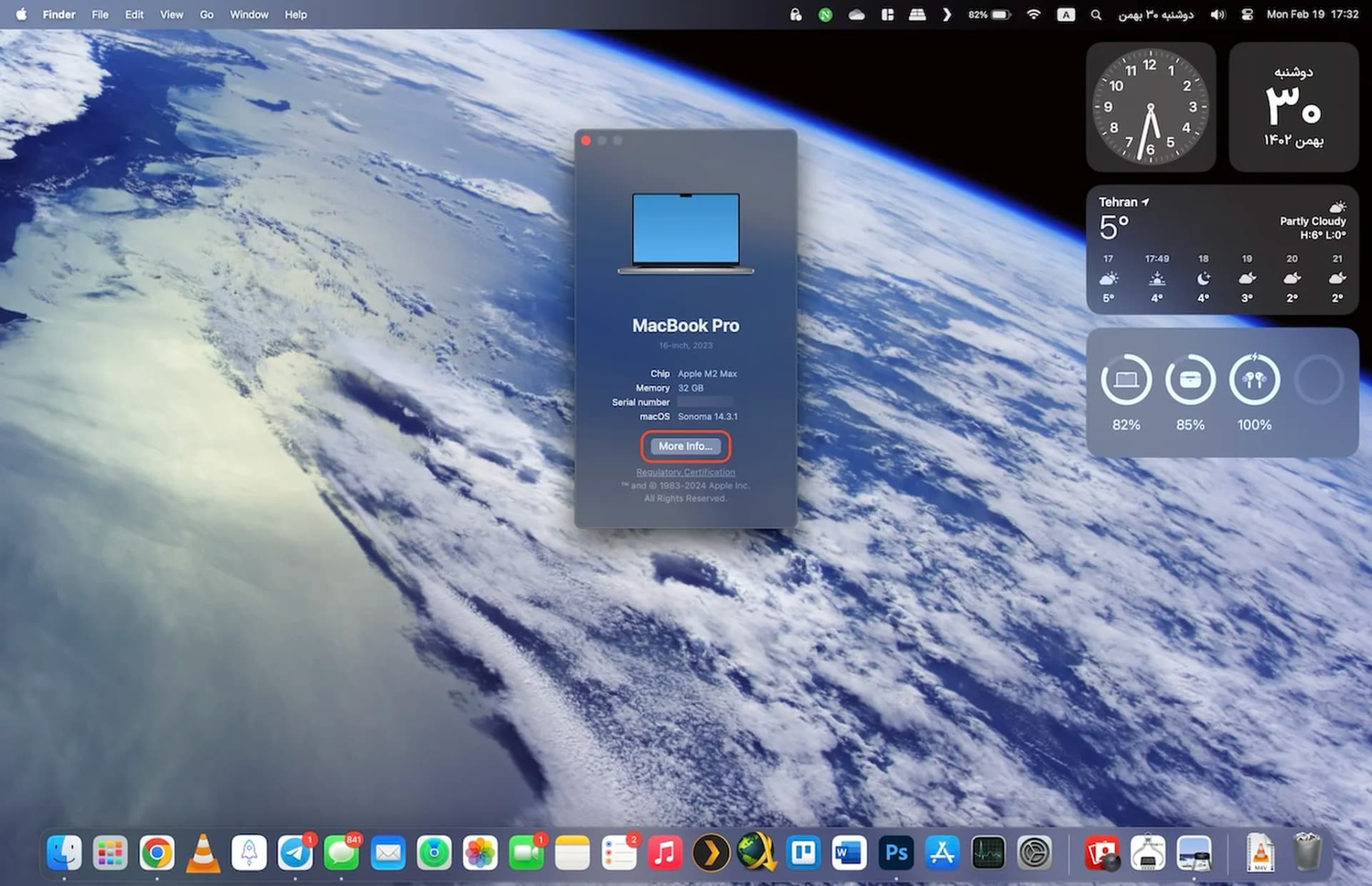Open Google Chrome from the Dock
Viewport: 1372px width, 886px height.
156,852
